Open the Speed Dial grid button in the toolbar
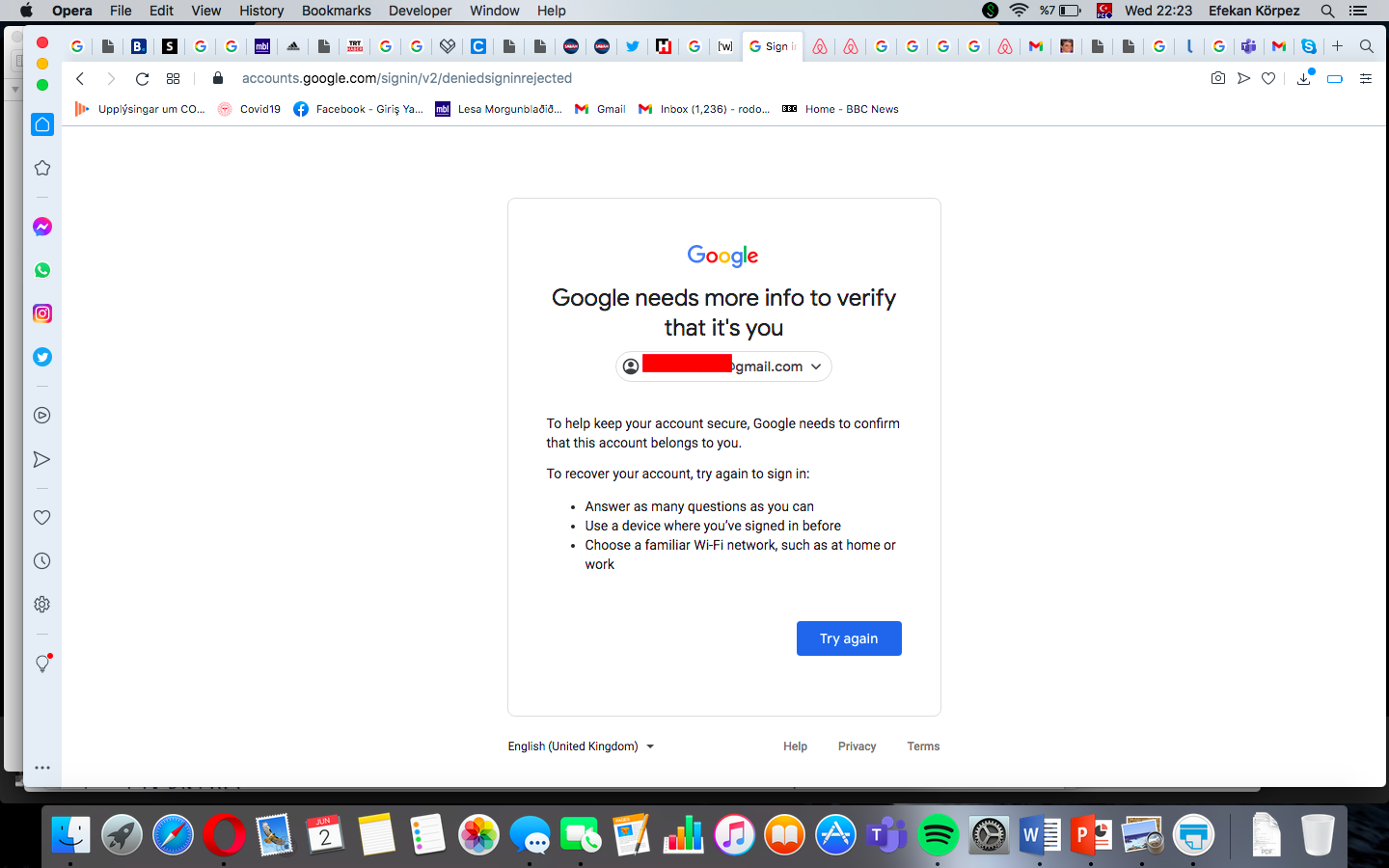The image size is (1389, 868). tap(174, 78)
